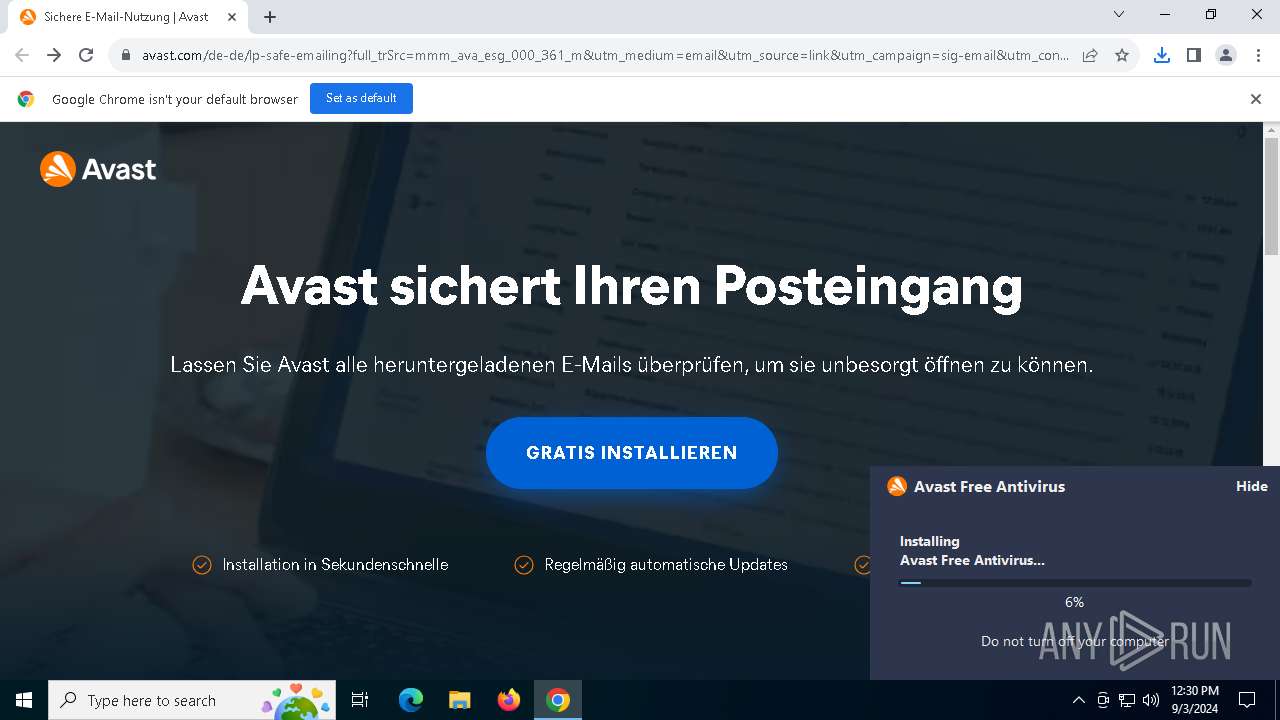Share this page using share icon

tap(1090, 55)
